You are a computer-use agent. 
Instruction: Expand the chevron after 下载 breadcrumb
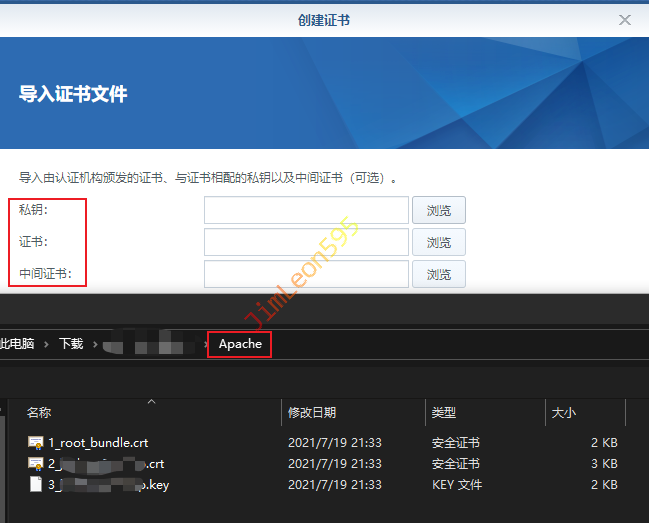click(x=96, y=343)
